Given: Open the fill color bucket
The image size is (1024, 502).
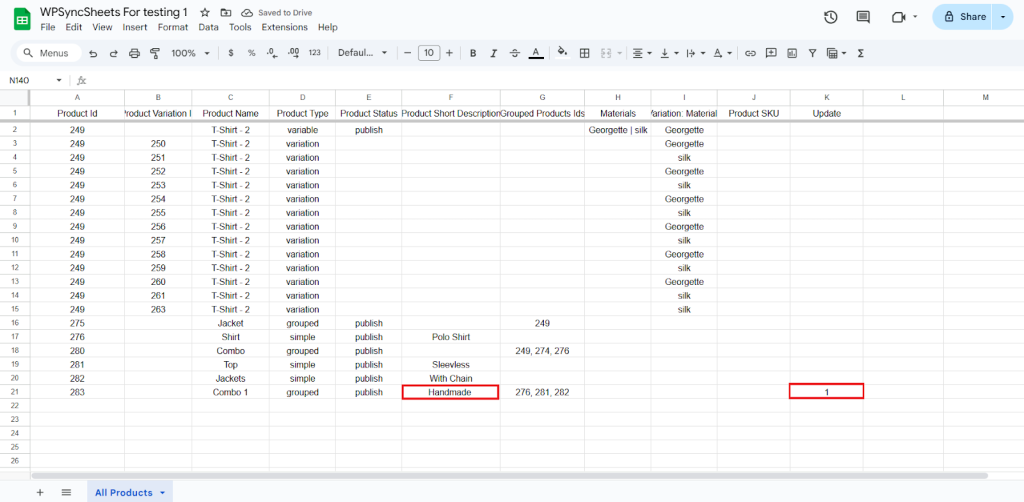Looking at the screenshot, I should click(x=562, y=53).
